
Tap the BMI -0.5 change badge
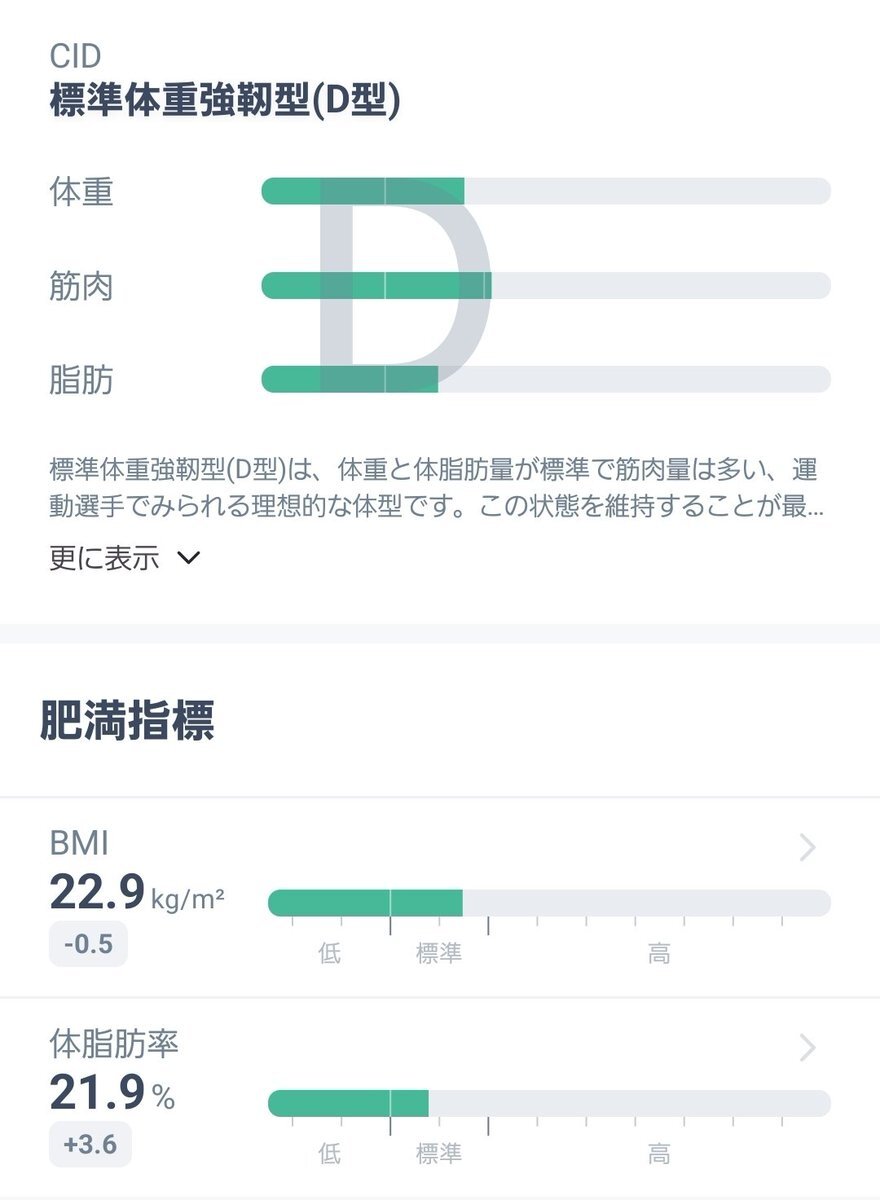tap(88, 944)
